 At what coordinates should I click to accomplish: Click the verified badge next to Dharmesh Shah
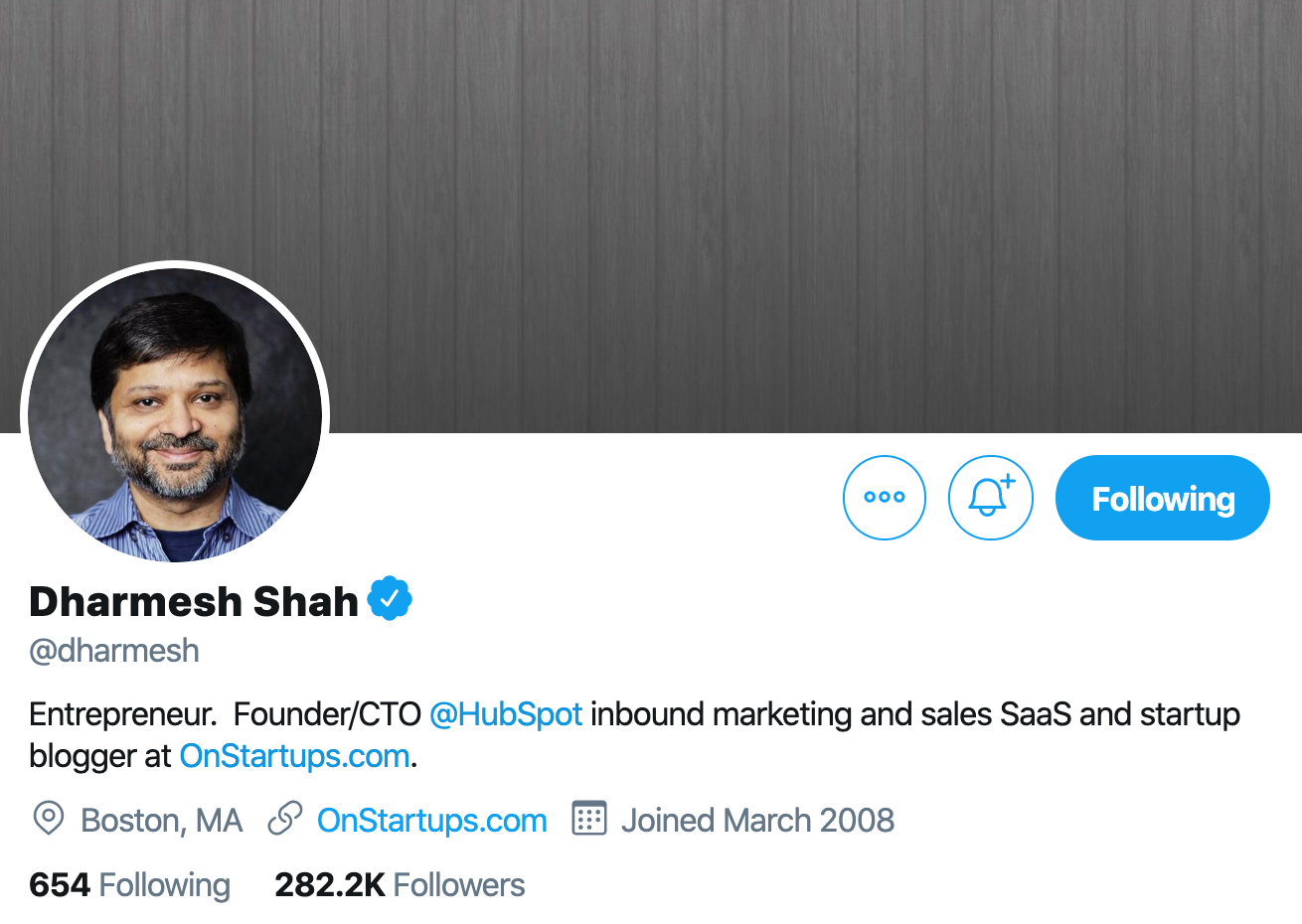tap(390, 597)
